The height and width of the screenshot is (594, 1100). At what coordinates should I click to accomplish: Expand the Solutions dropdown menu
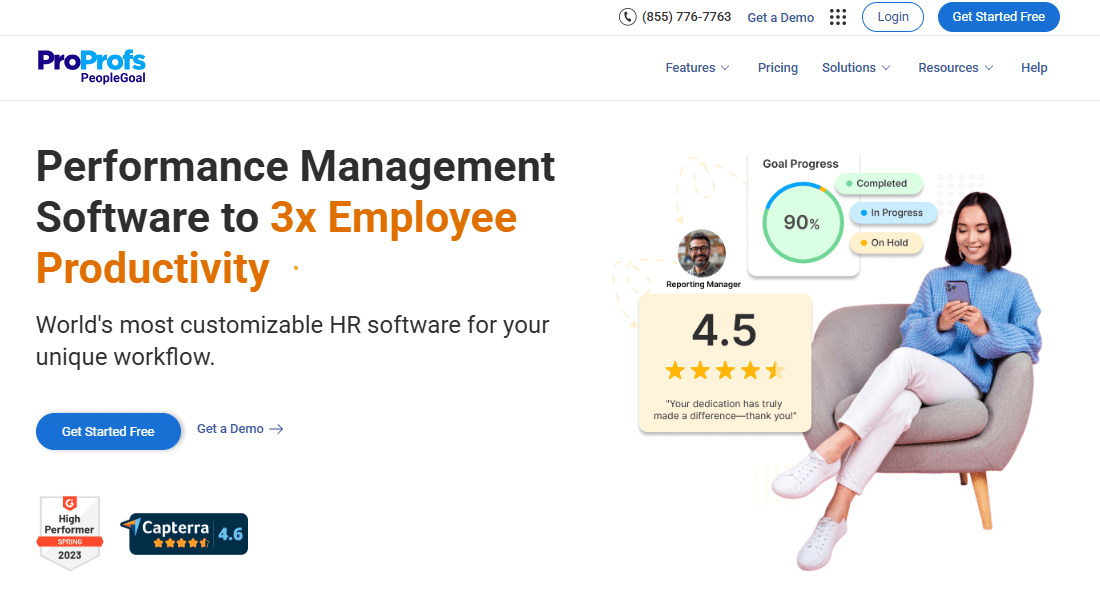click(855, 68)
